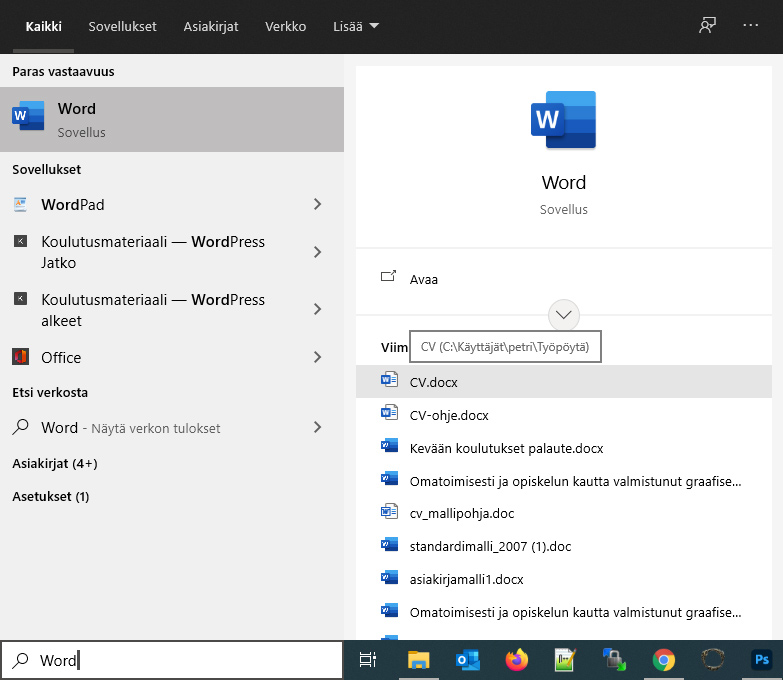Click icon of Koulutusmateriaali WordPress alkeet
The image size is (783, 680).
(20, 299)
